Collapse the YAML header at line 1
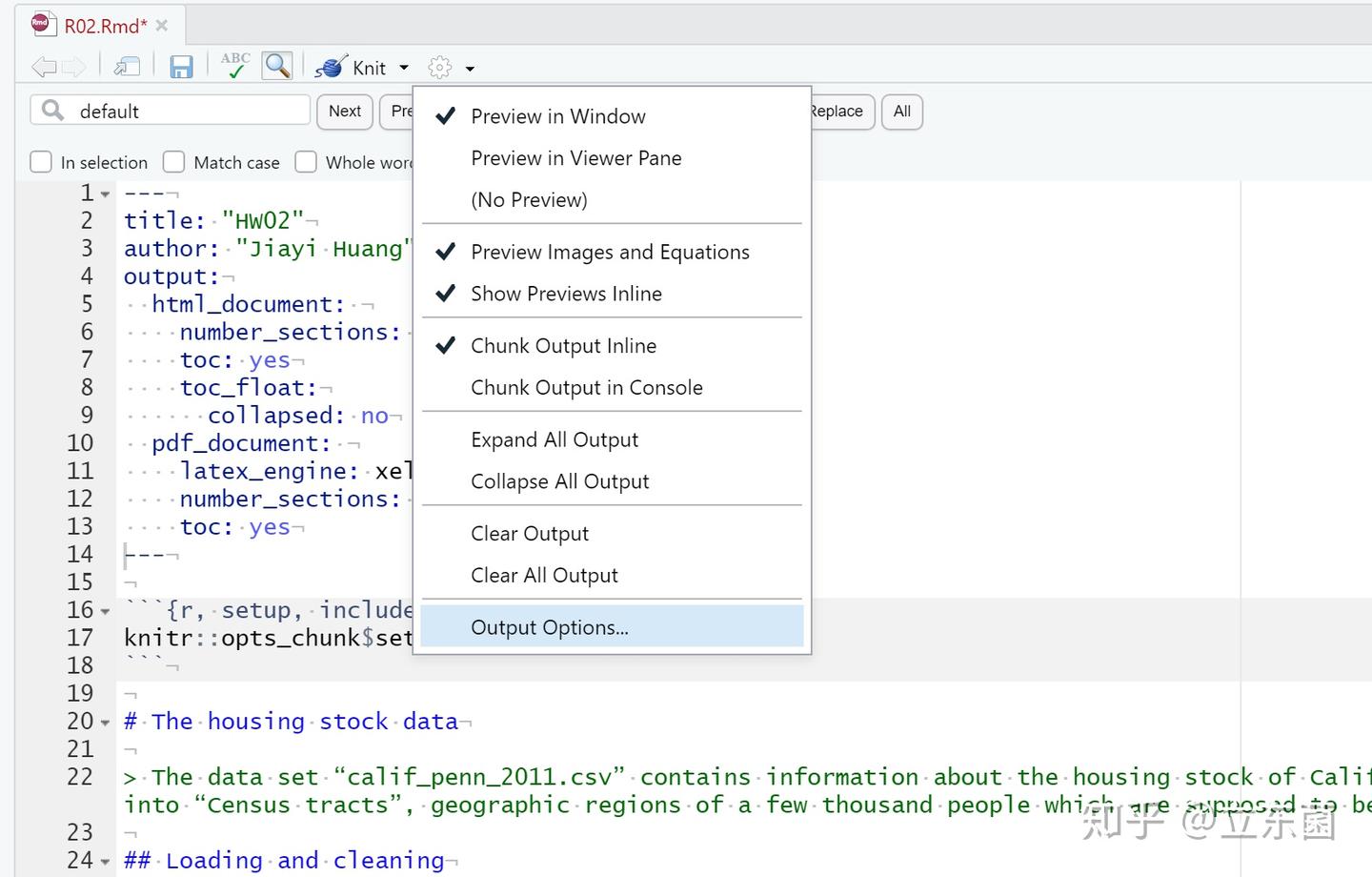The height and width of the screenshot is (877, 1372). [106, 194]
